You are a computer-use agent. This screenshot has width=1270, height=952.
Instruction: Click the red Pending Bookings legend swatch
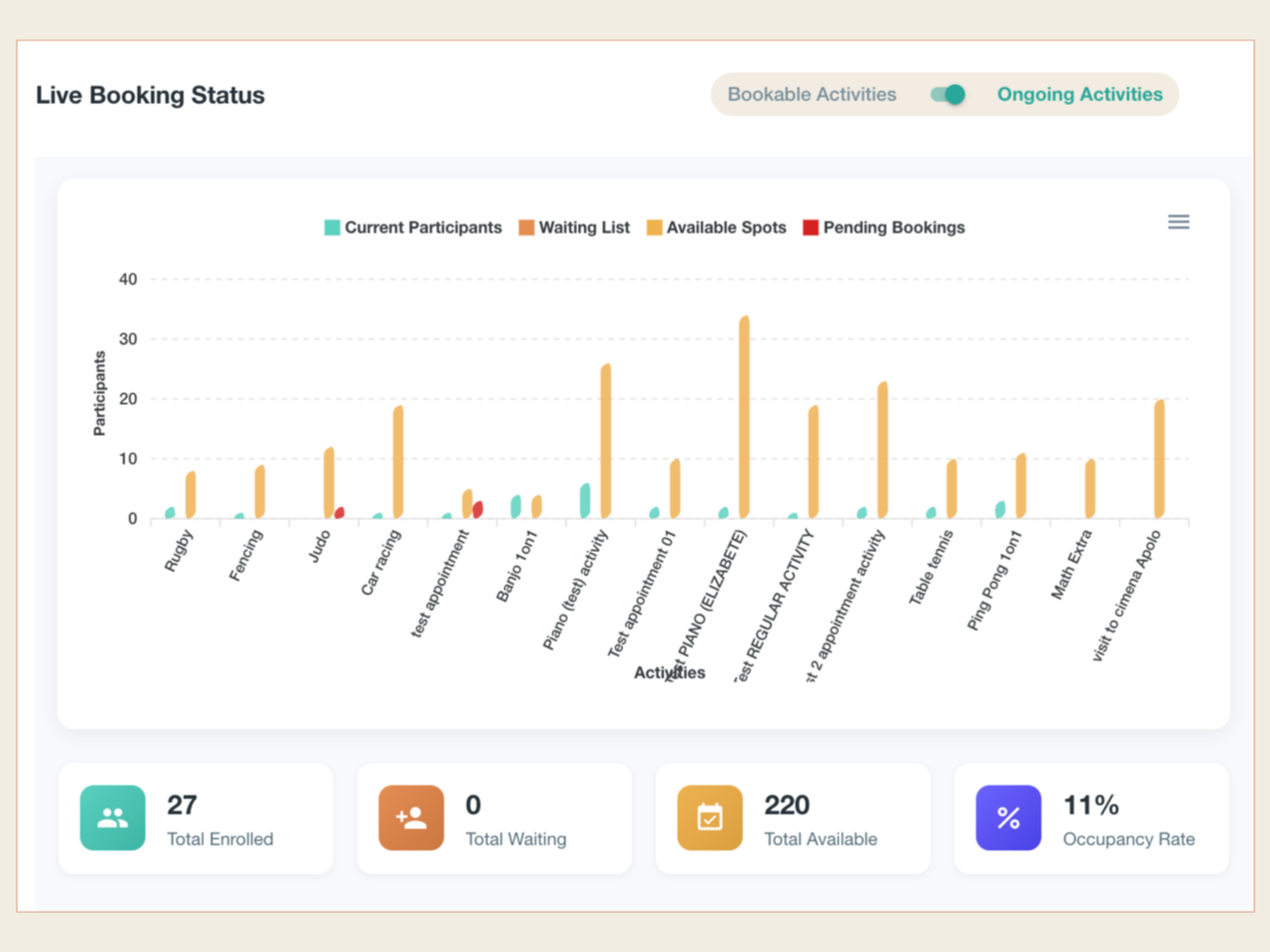click(x=811, y=227)
